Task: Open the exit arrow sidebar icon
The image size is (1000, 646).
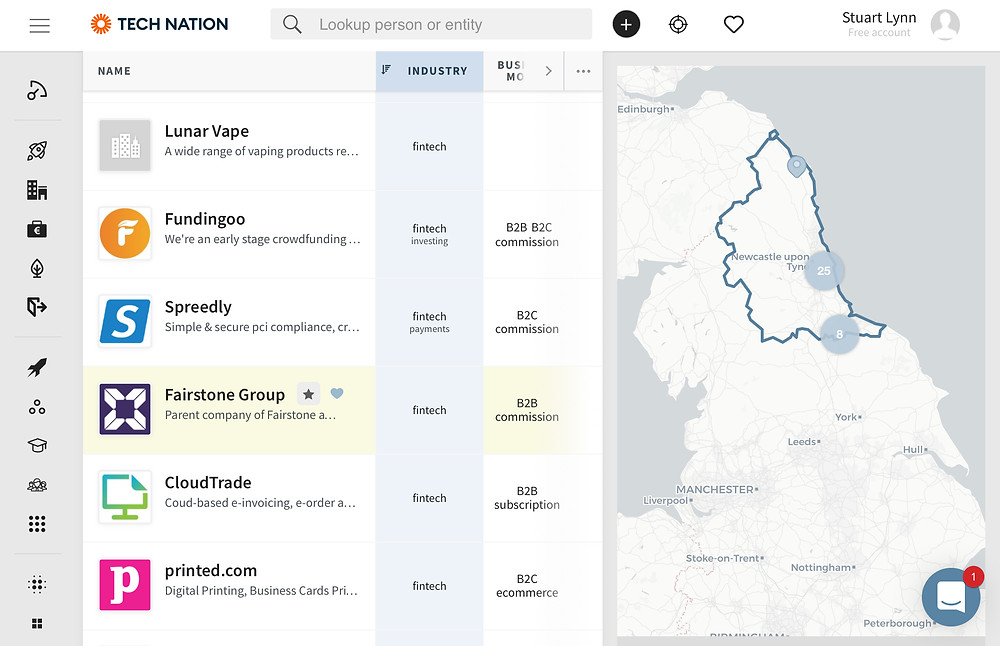Action: tap(37, 307)
